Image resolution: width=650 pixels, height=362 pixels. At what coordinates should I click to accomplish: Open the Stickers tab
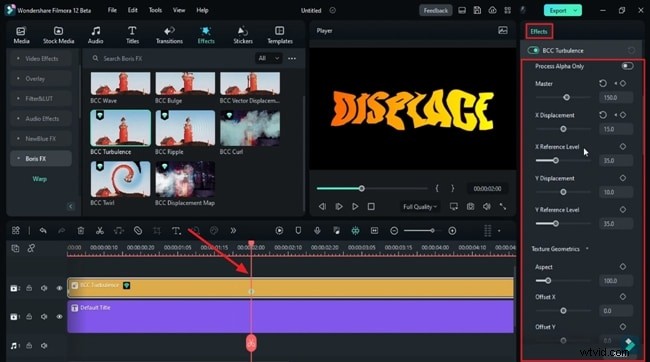point(243,35)
